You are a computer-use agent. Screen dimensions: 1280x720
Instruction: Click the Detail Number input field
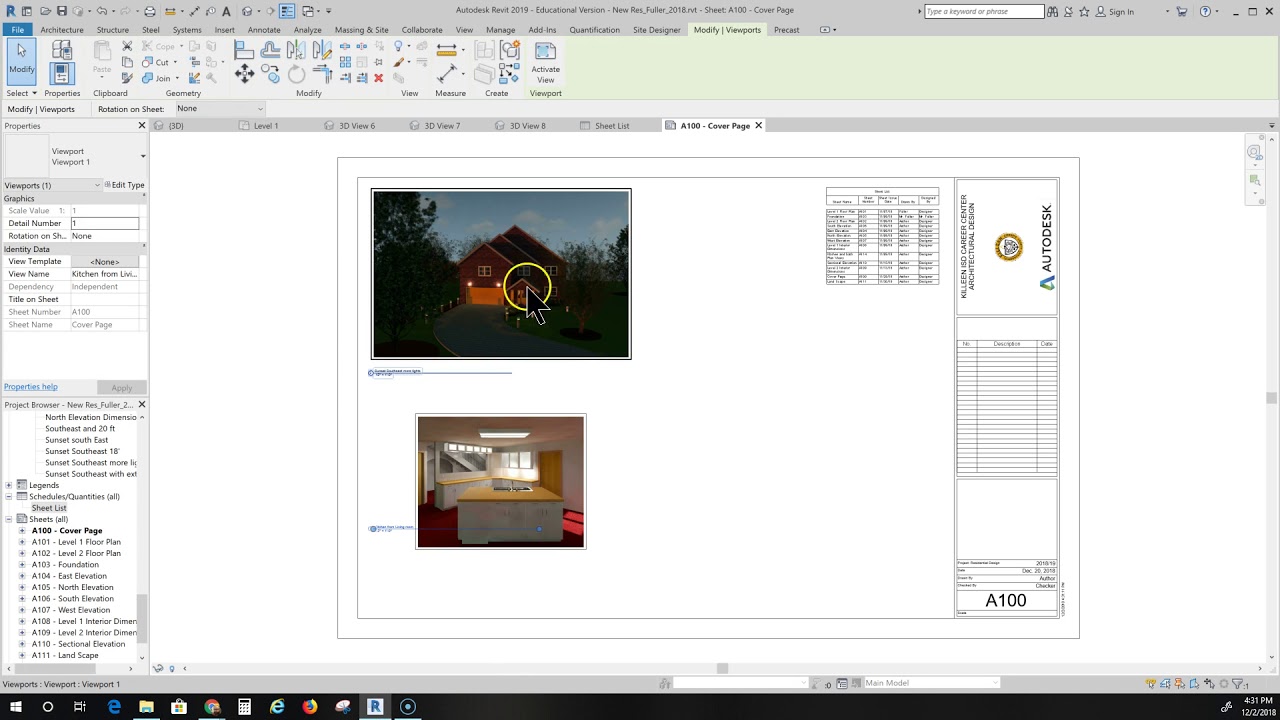click(x=104, y=223)
